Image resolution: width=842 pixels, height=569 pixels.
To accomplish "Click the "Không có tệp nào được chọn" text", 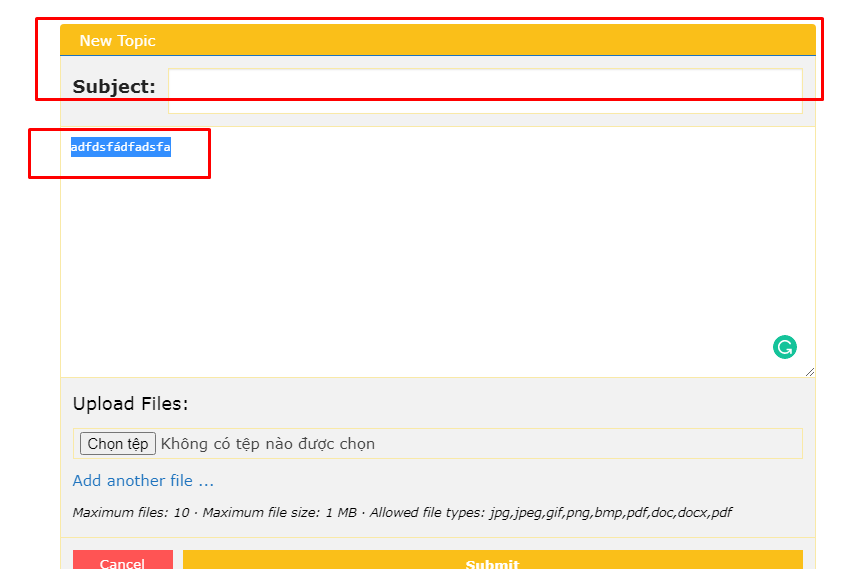I will 267,444.
